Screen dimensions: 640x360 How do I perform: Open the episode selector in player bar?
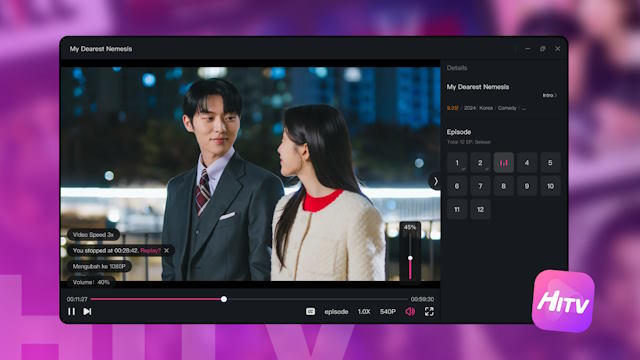click(x=336, y=311)
